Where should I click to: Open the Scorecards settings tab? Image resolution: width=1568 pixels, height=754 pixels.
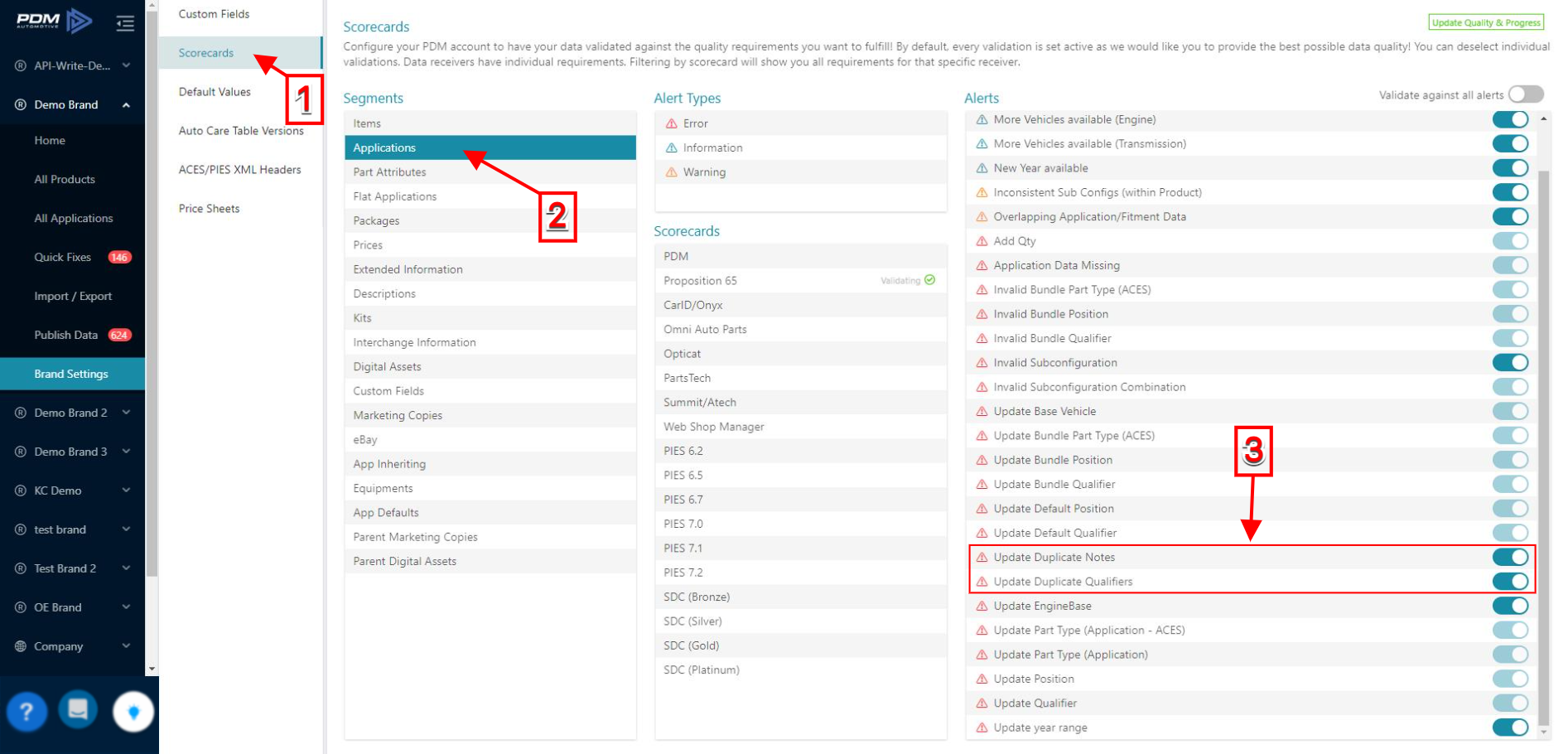tap(240, 53)
